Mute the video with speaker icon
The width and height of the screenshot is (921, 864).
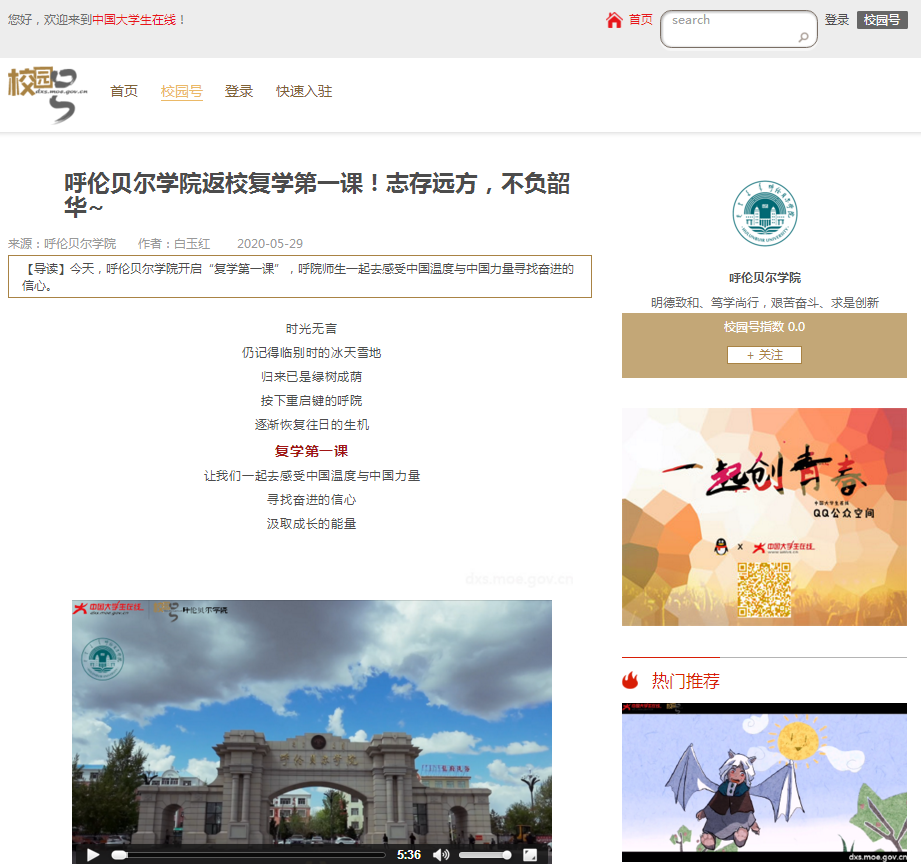coord(440,854)
